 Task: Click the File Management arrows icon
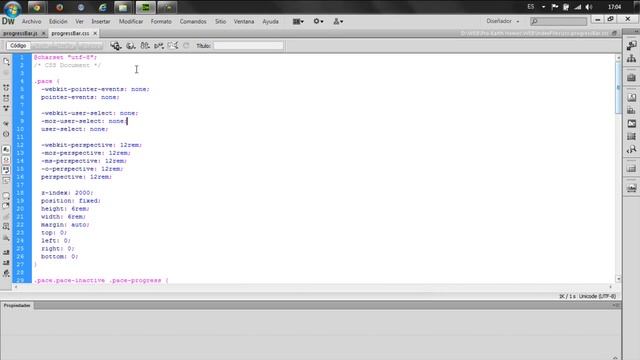145,46
